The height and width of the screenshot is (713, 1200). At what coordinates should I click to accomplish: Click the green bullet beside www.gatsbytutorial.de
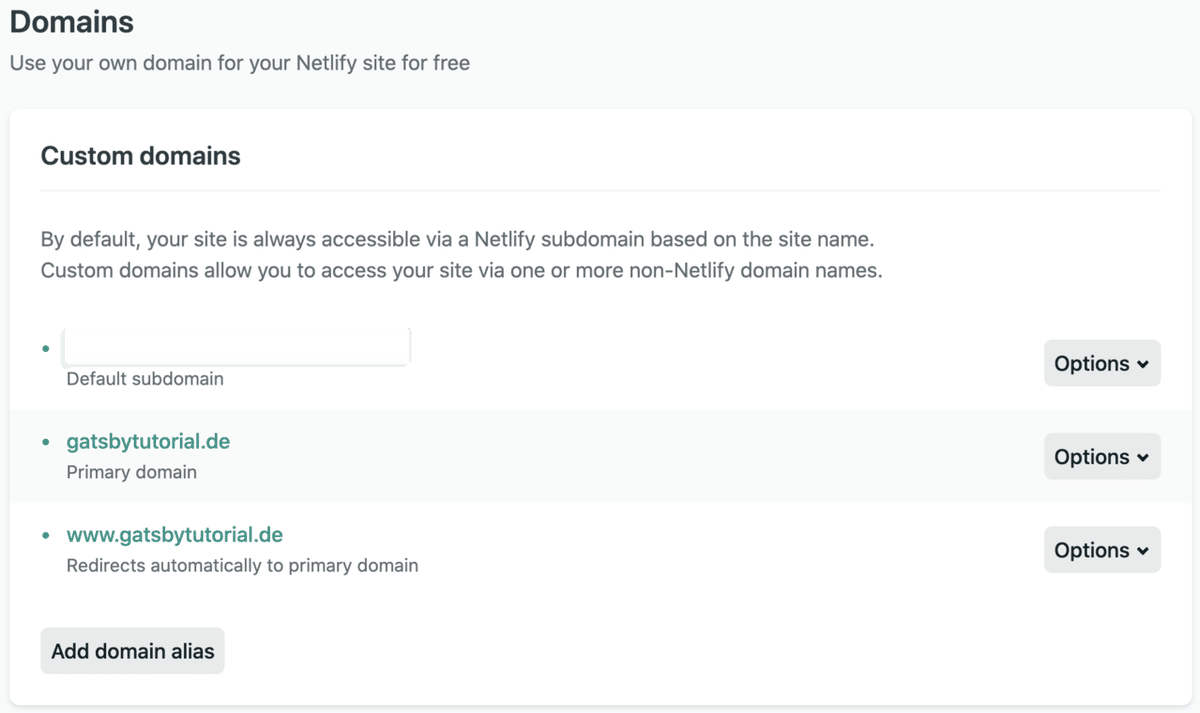[x=45, y=535]
